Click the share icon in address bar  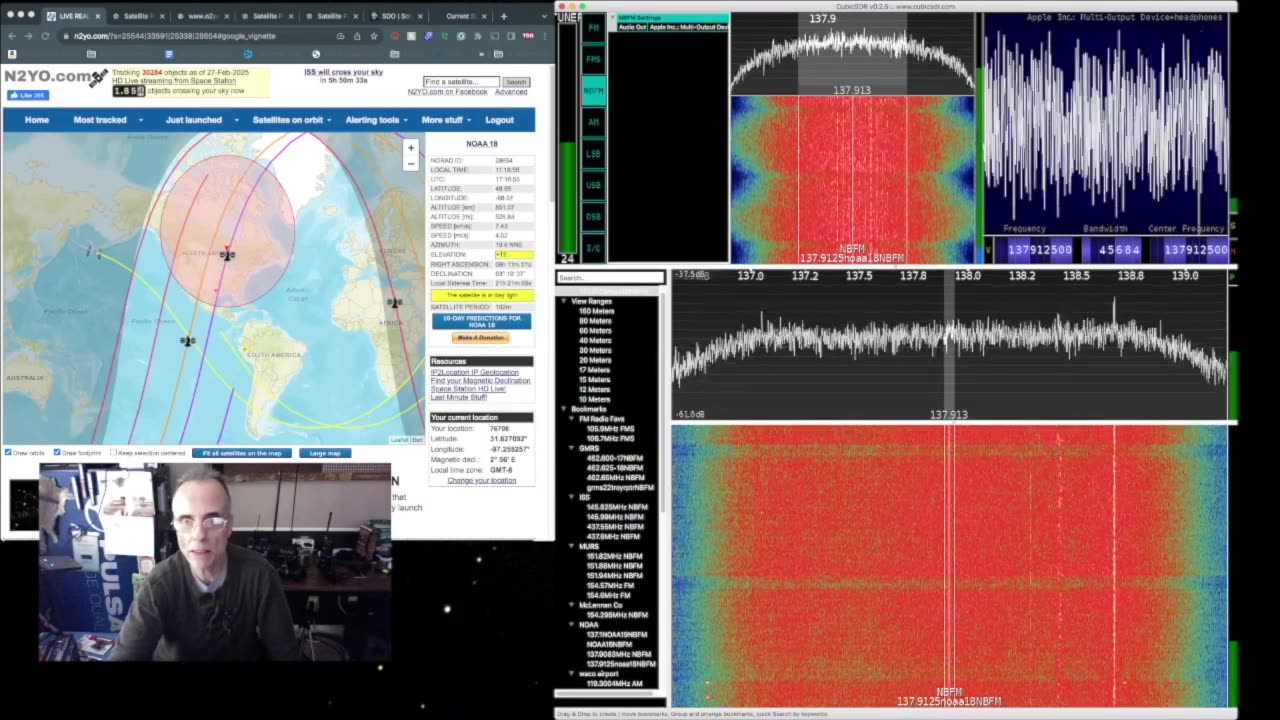pos(357,36)
